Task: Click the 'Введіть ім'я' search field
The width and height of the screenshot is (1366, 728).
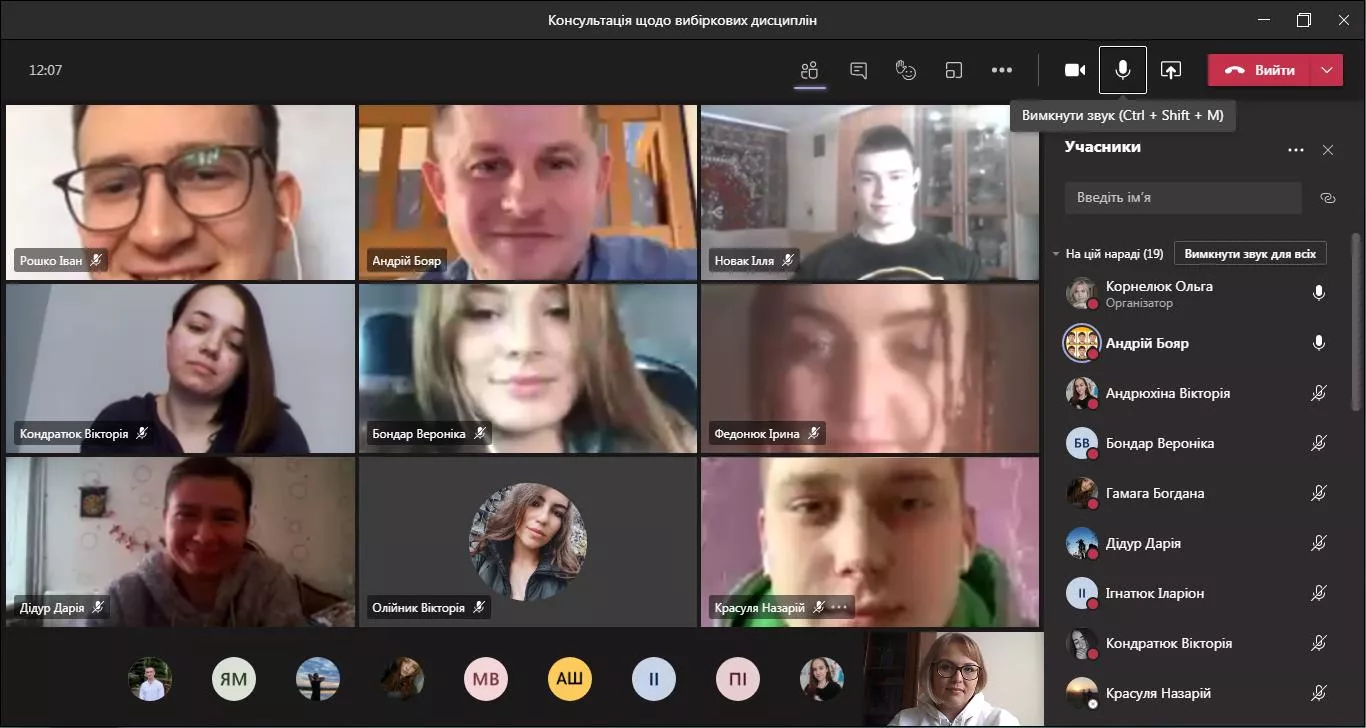Action: (1183, 198)
